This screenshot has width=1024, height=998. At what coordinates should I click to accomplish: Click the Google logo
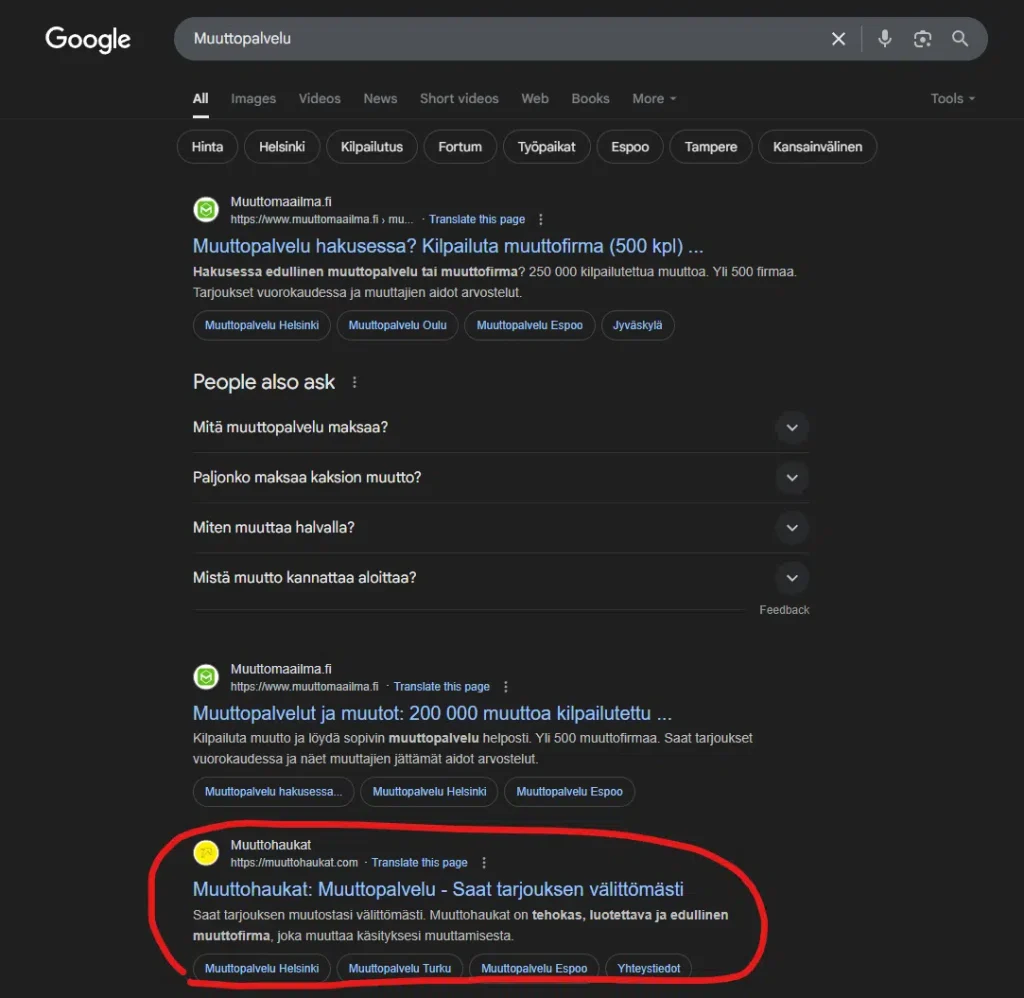pyautogui.click(x=88, y=40)
